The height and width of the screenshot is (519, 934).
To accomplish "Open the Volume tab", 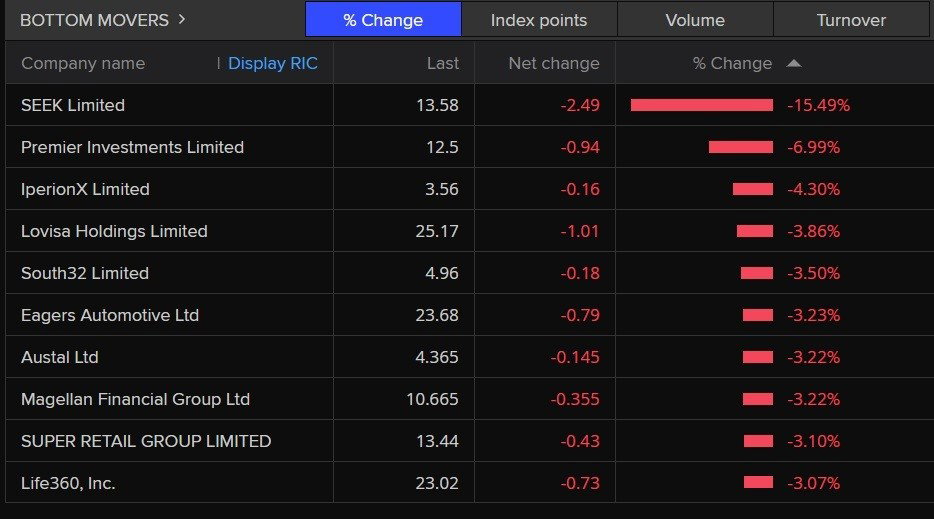I will pyautogui.click(x=695, y=20).
